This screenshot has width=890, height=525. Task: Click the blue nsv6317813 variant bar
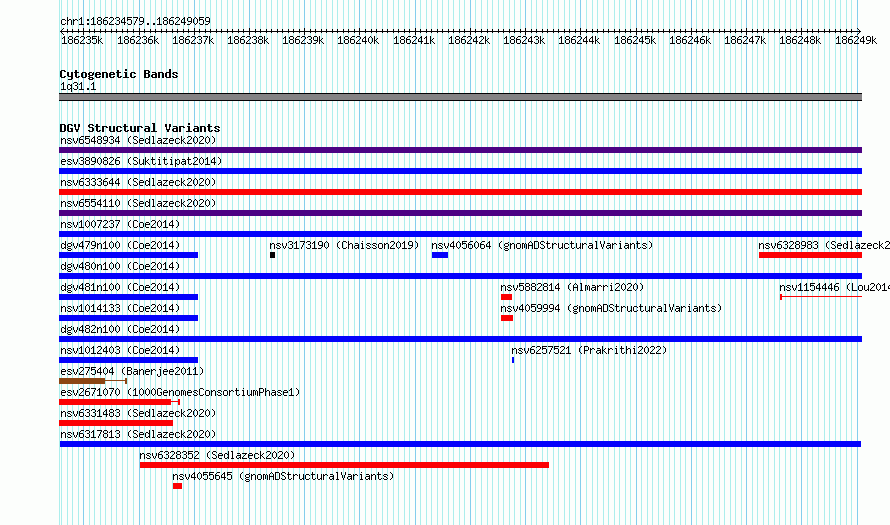(x=460, y=444)
